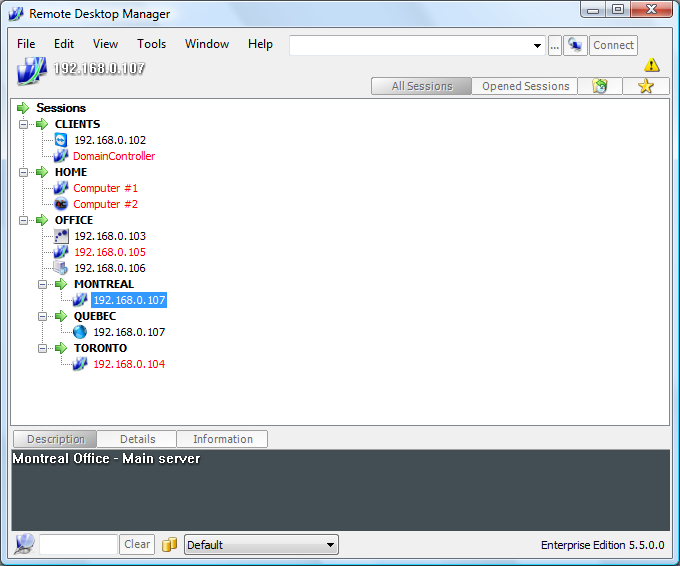Select the highlighted 192.168.0.107 under MONTREAL
The image size is (680, 566).
coord(129,300)
